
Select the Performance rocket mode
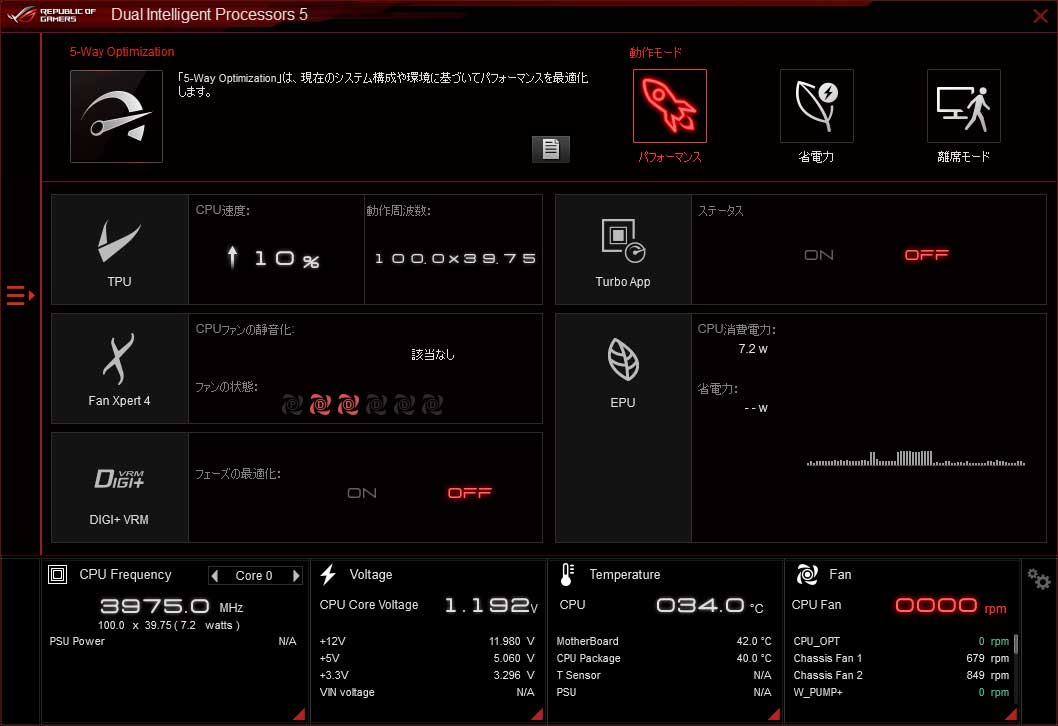coord(669,106)
